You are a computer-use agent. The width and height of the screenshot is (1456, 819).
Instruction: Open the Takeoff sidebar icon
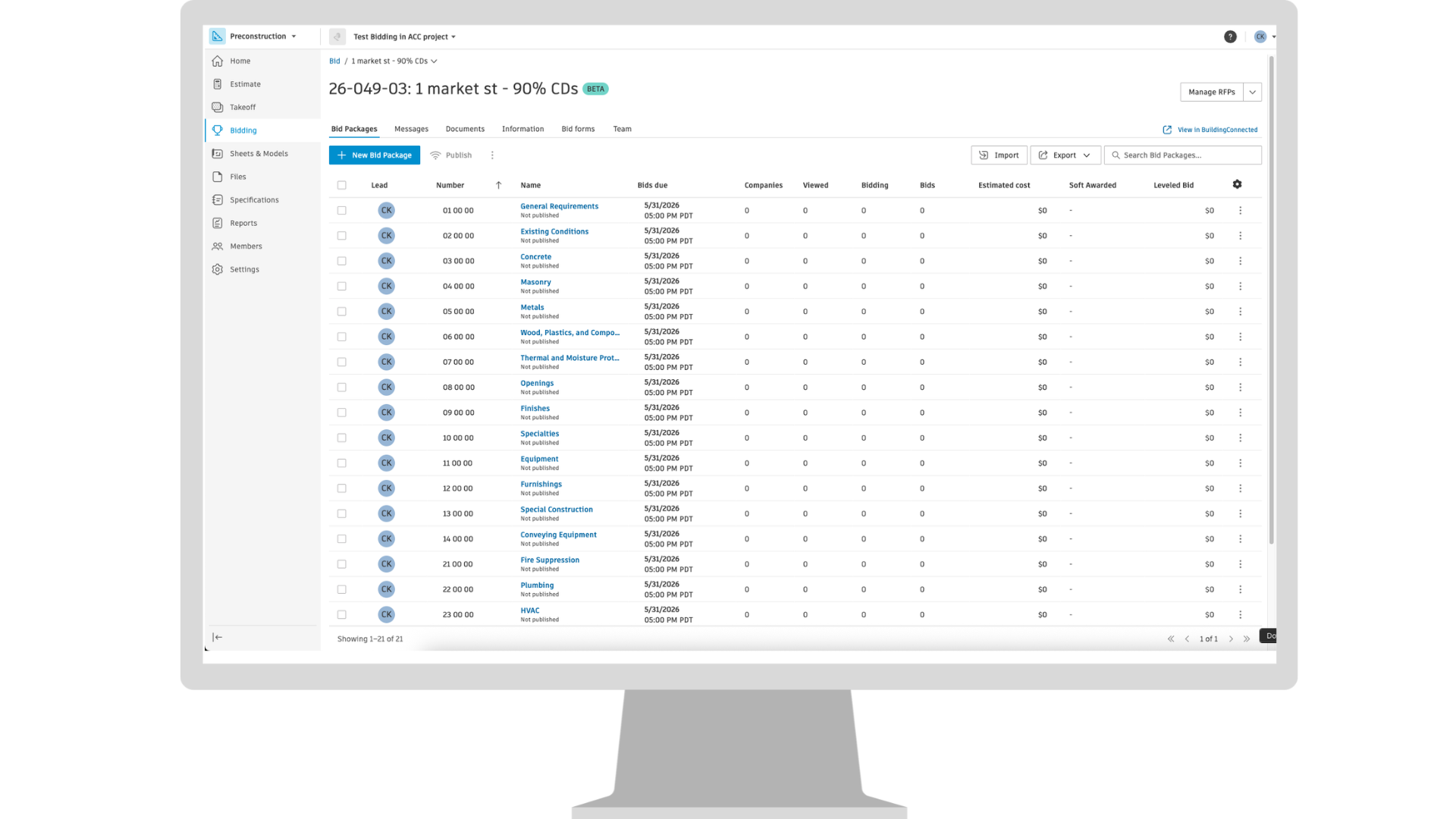[x=218, y=107]
